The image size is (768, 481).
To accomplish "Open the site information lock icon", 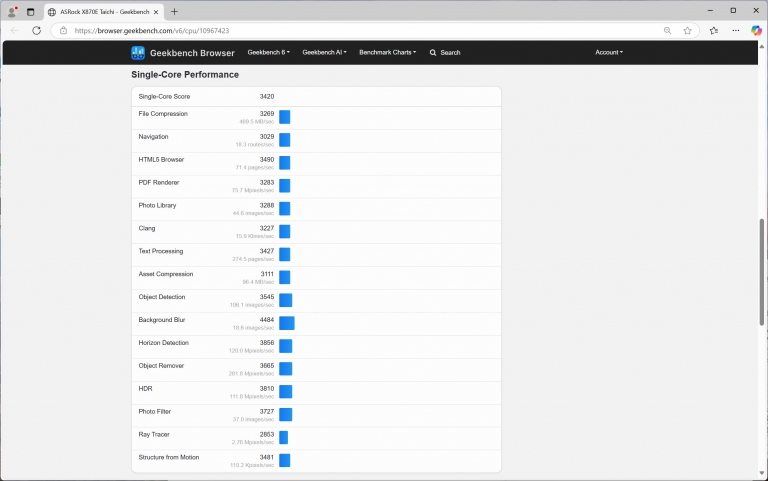I will (x=63, y=30).
